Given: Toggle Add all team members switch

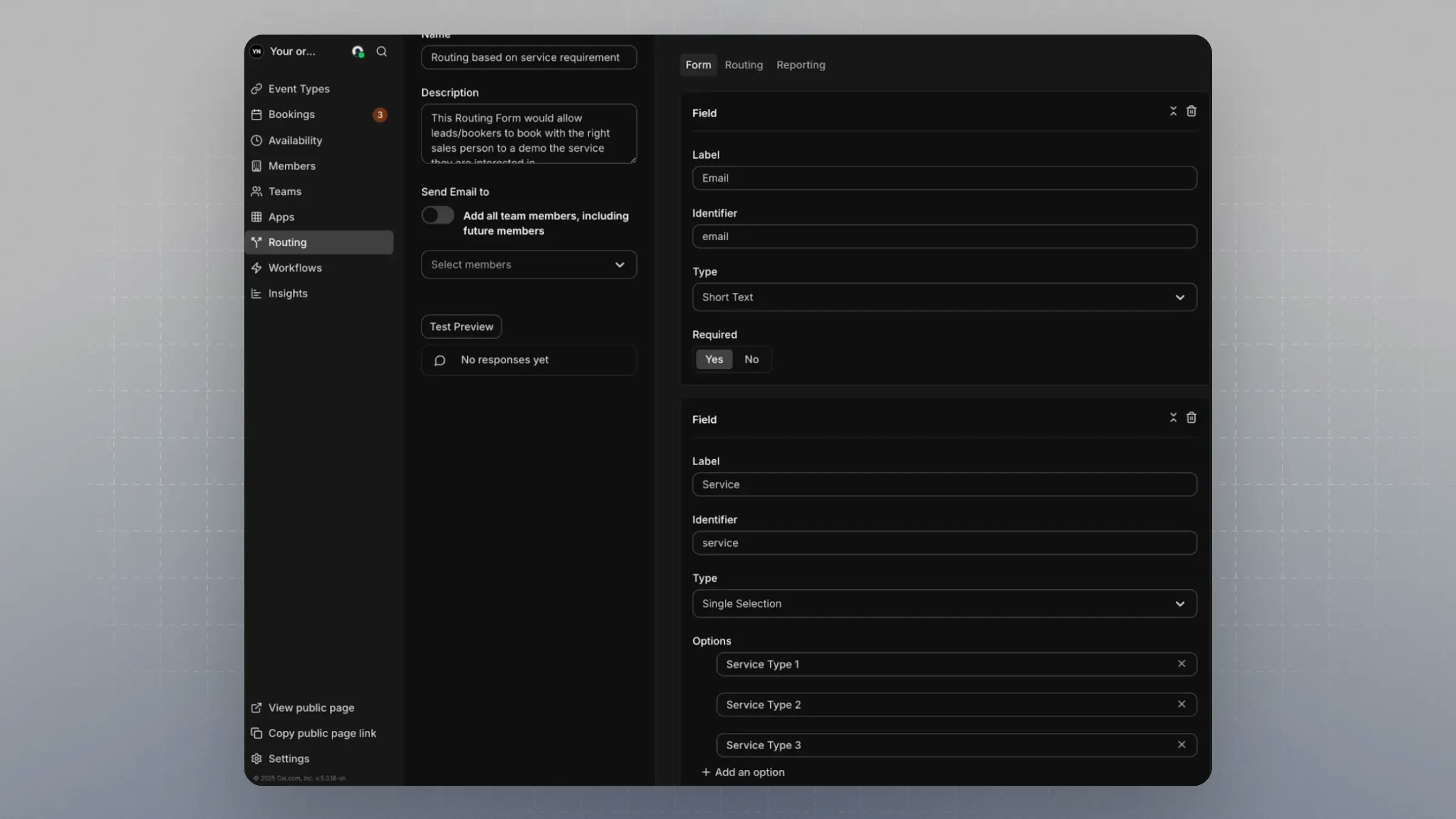Looking at the screenshot, I should [x=437, y=215].
